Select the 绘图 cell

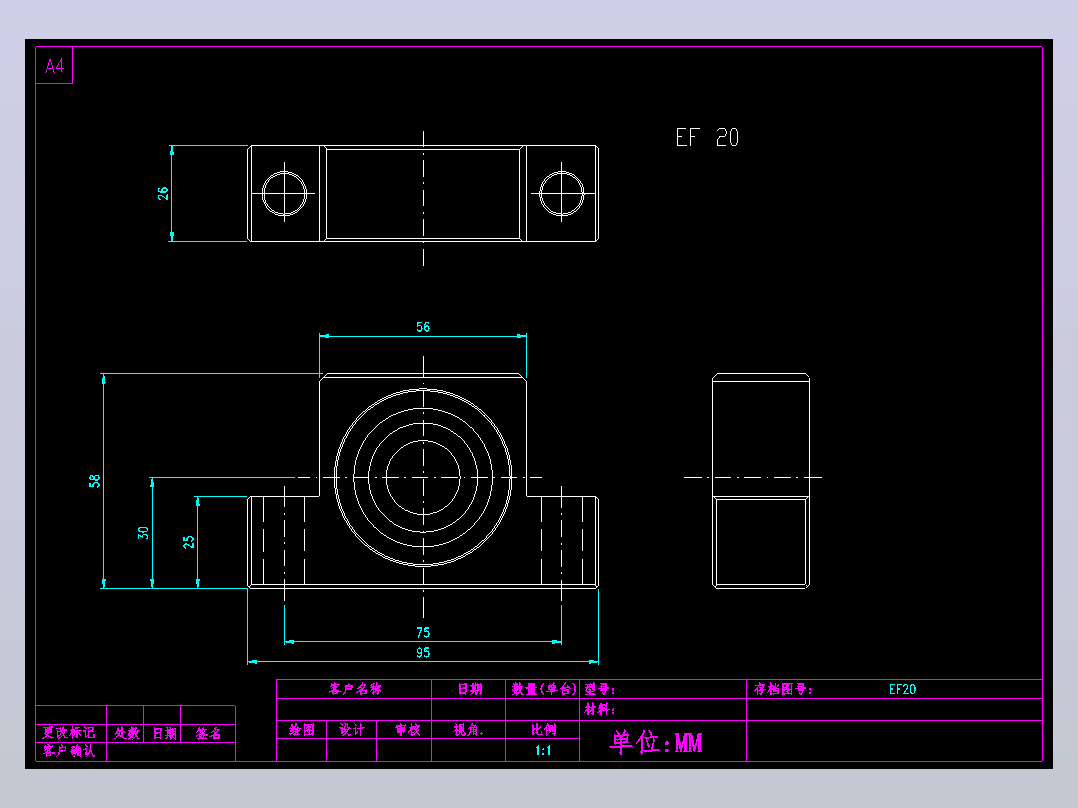pos(302,730)
